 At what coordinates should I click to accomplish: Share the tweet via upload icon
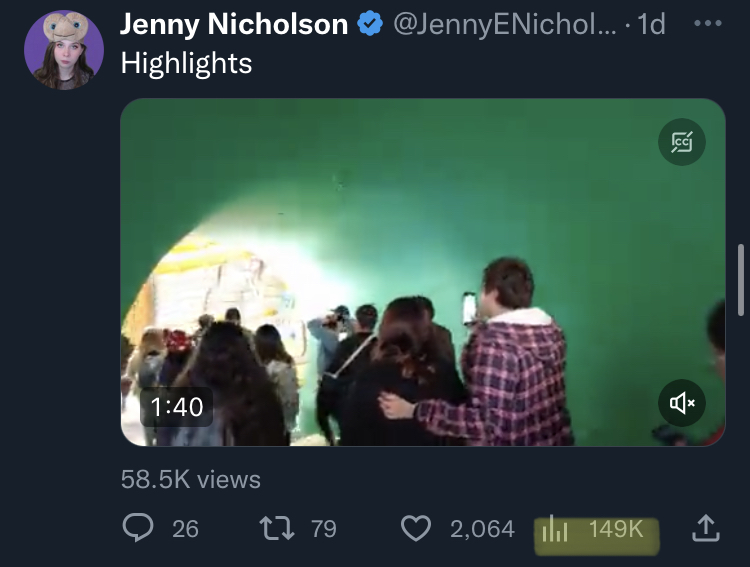tap(705, 528)
